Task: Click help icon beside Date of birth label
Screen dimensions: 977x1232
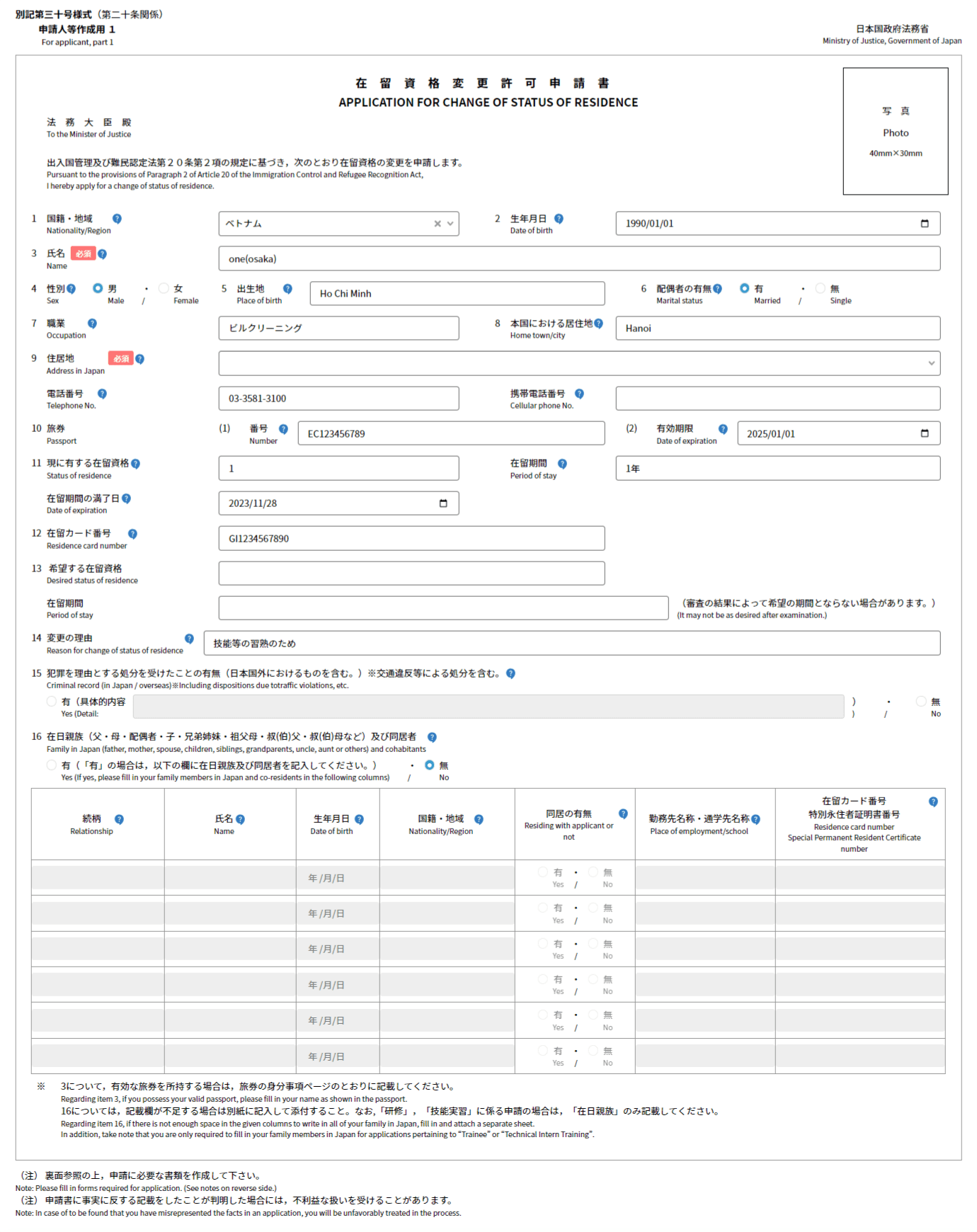Action: (559, 219)
